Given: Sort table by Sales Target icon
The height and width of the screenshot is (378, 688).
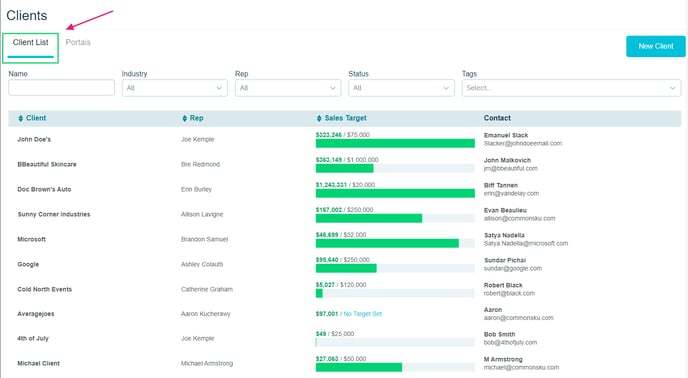Looking at the screenshot, I should click(319, 118).
